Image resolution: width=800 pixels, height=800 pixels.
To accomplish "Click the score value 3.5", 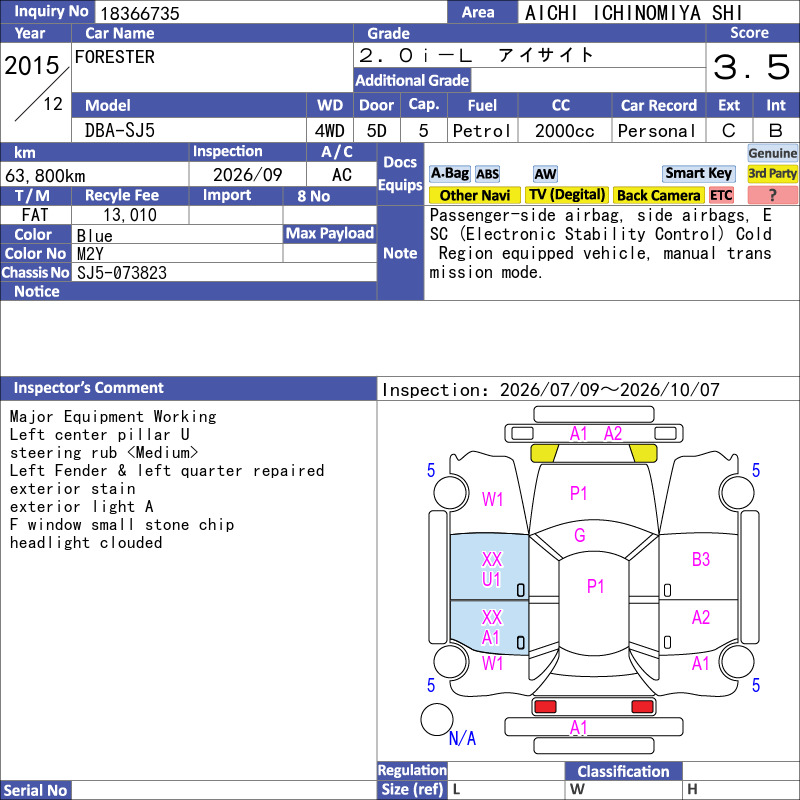I will click(752, 67).
